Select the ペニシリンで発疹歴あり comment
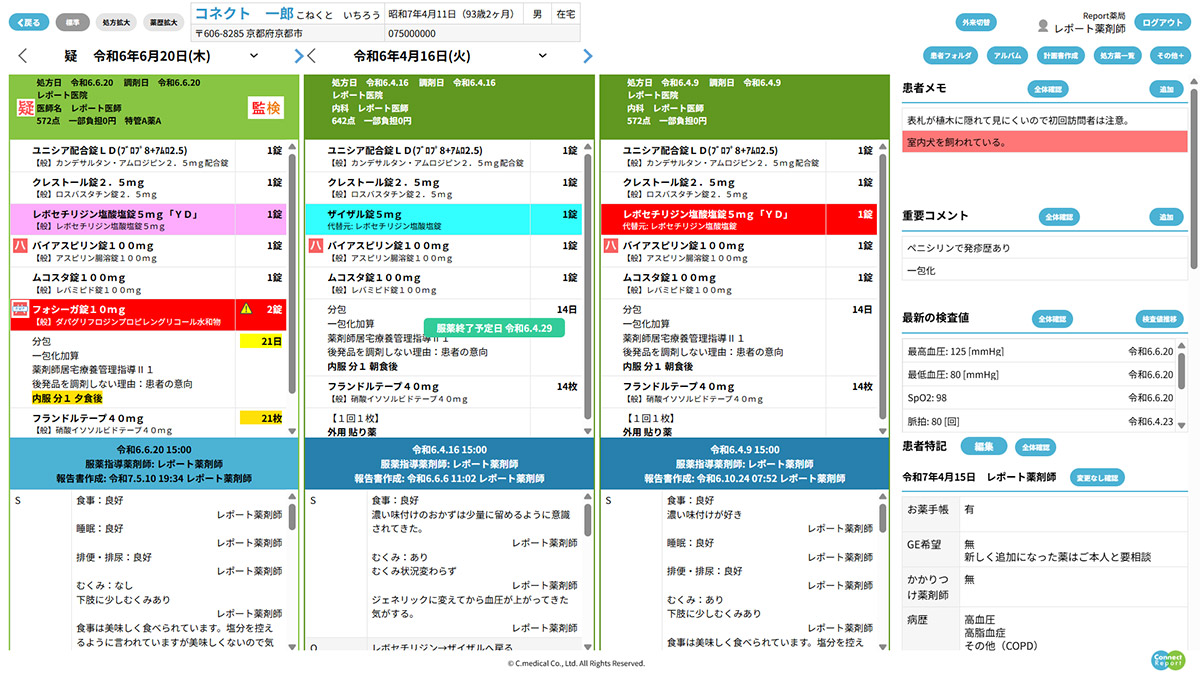This screenshot has height=676, width=1200. [x=1044, y=248]
